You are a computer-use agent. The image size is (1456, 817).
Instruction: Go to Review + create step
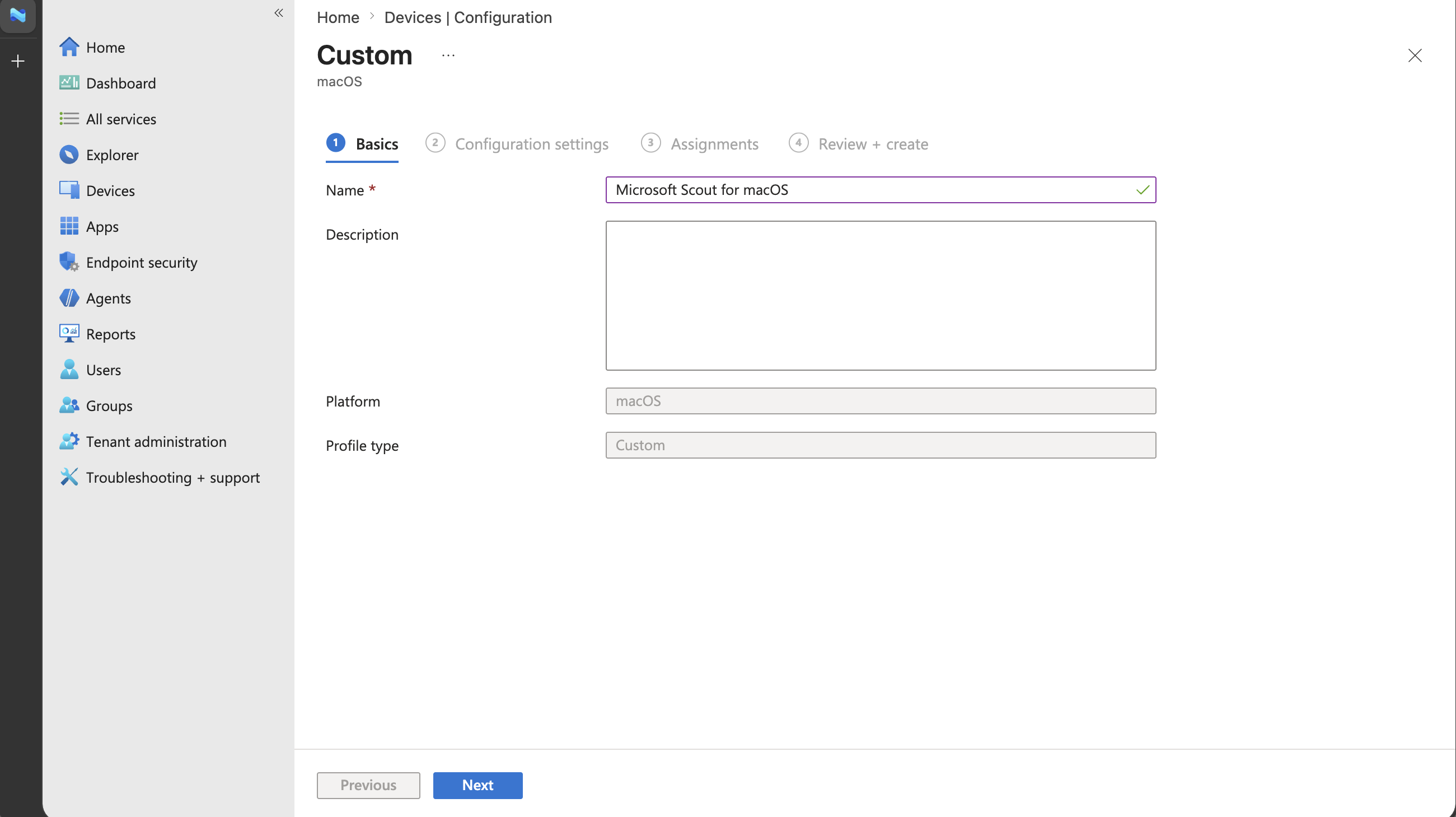point(859,143)
